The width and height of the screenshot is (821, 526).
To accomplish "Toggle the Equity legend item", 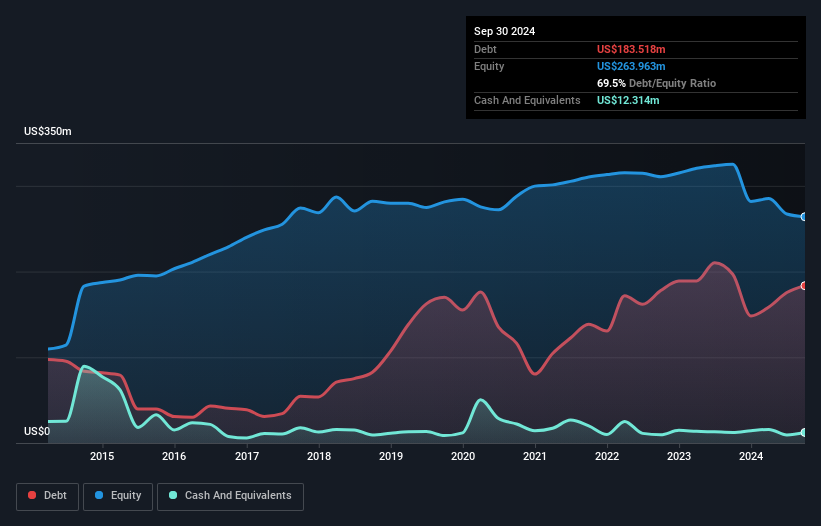I will pos(118,496).
